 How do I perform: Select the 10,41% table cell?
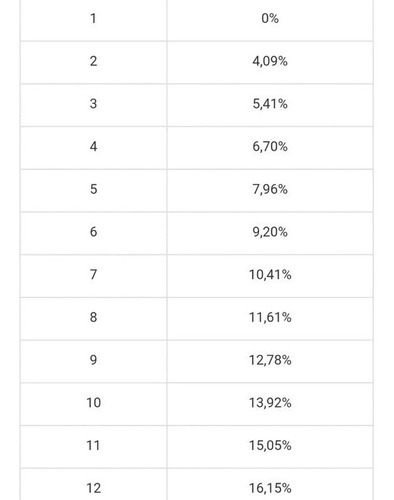pyautogui.click(x=270, y=276)
